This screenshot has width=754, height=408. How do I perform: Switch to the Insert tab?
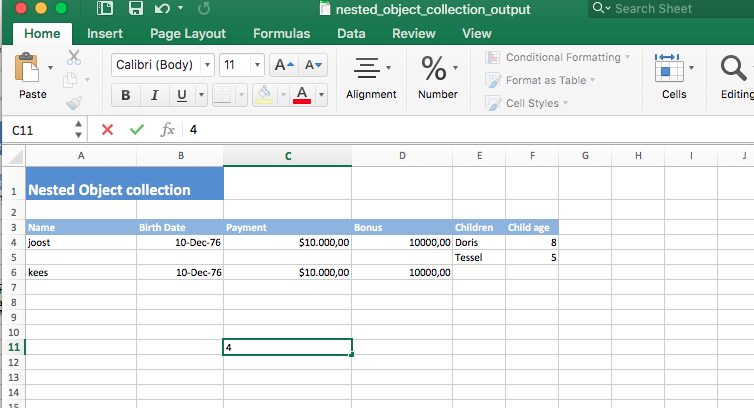(x=105, y=34)
